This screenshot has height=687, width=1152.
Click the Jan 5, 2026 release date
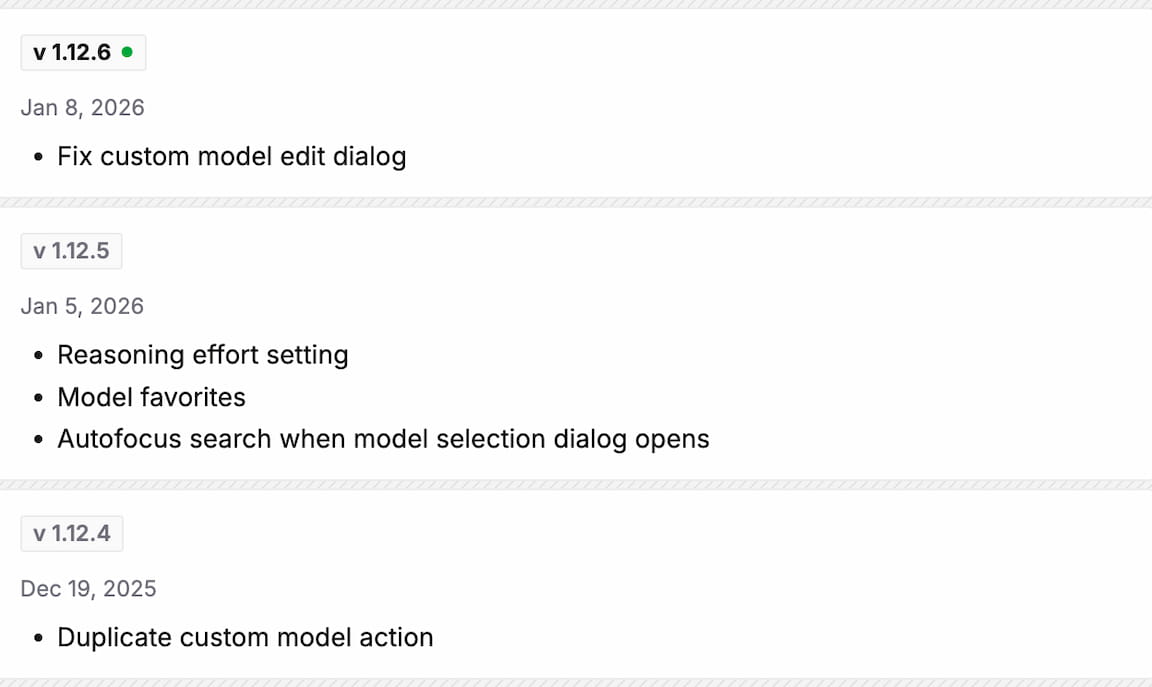pos(82,306)
